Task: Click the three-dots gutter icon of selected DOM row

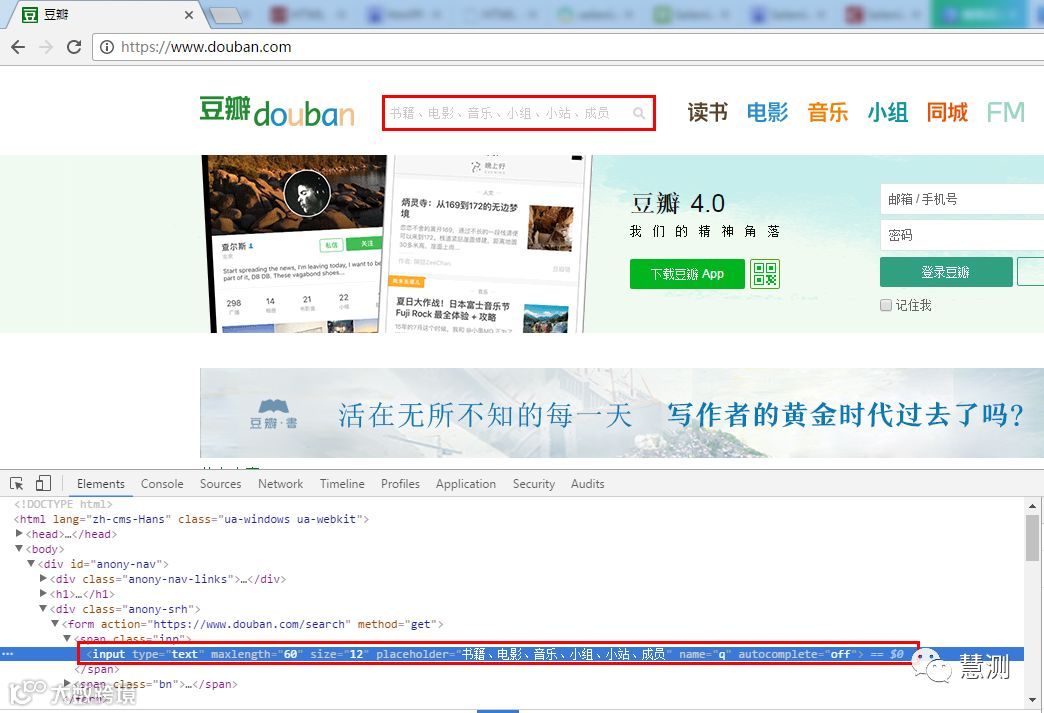Action: click(x=7, y=654)
